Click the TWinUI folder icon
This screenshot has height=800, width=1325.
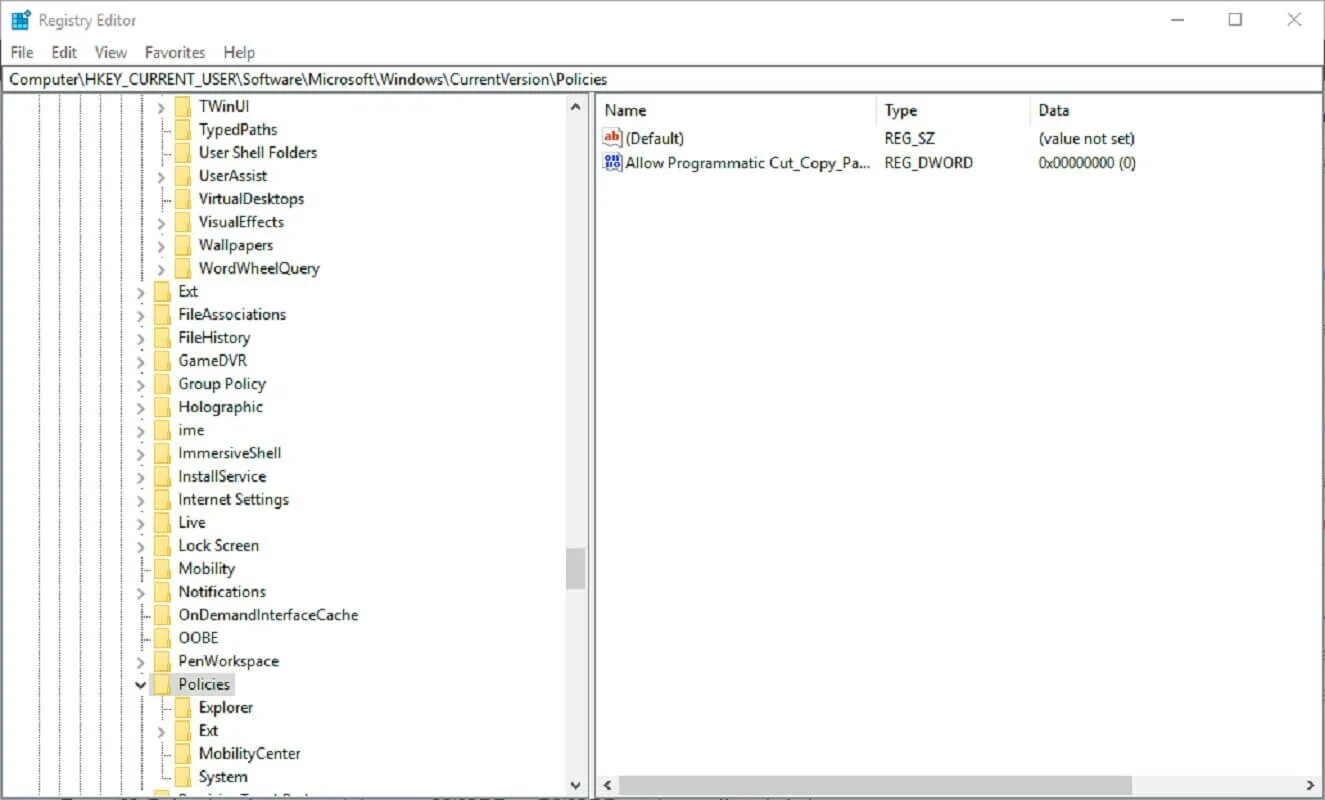[182, 106]
